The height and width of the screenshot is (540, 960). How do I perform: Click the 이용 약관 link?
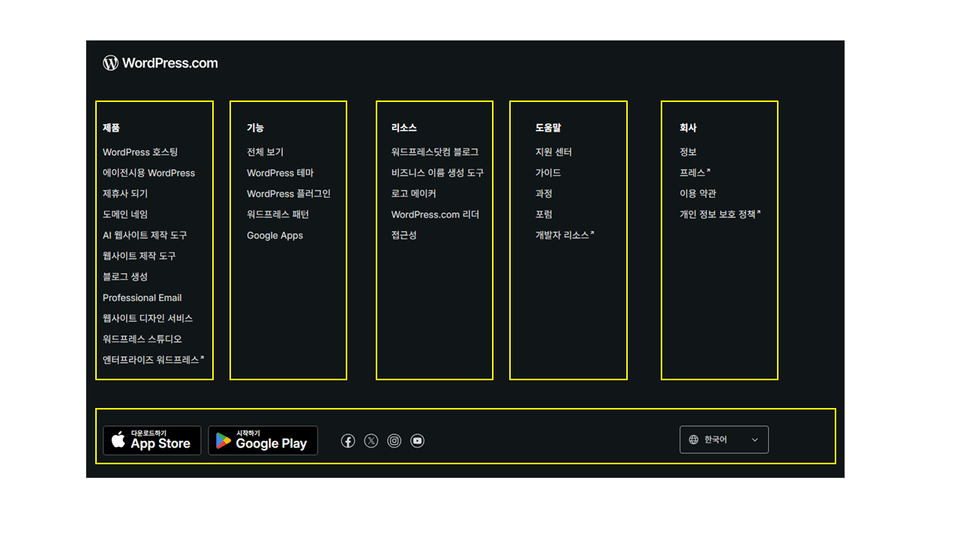click(697, 193)
